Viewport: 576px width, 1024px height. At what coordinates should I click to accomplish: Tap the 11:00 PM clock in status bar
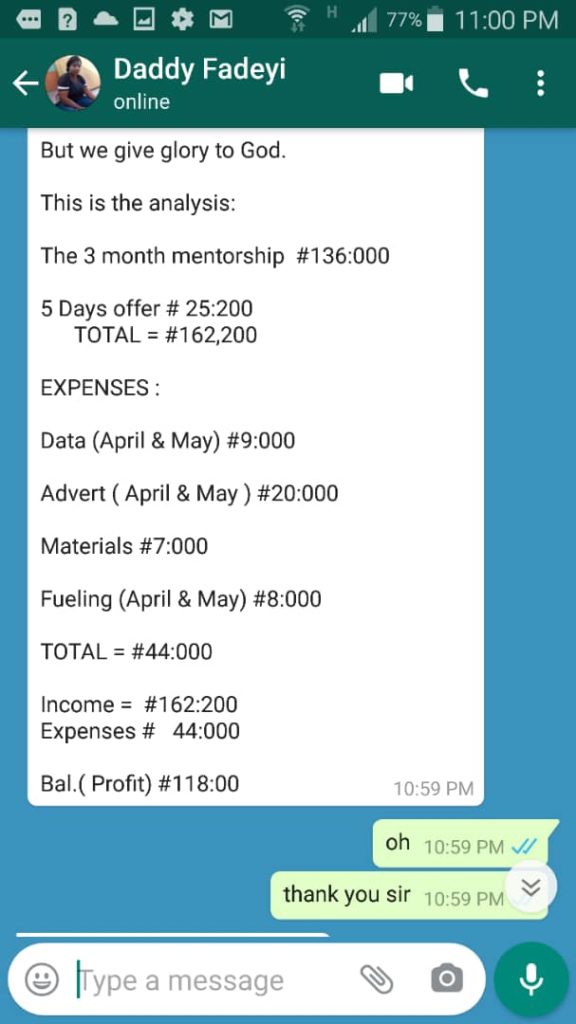506,20
